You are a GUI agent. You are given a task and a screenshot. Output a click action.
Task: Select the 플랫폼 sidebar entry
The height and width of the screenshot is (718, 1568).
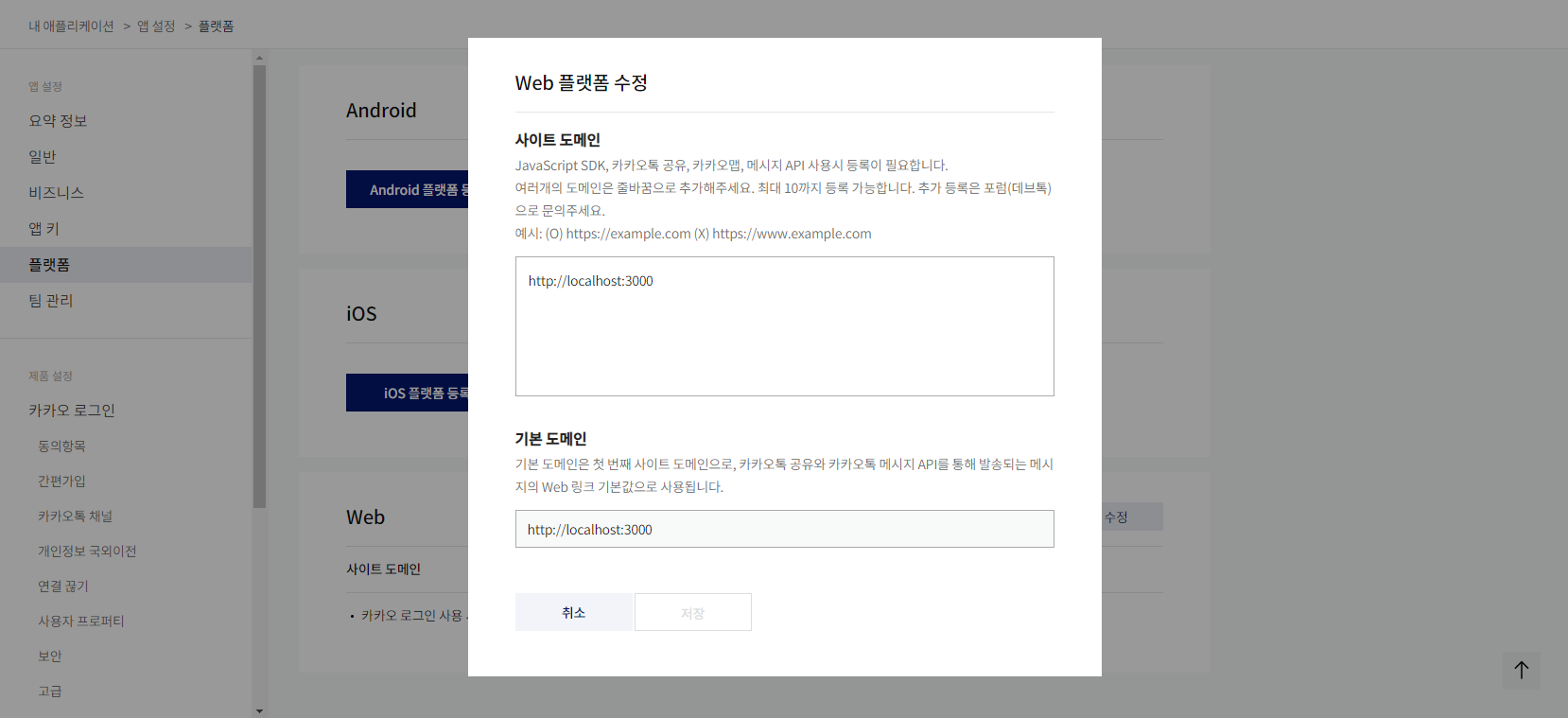pyautogui.click(x=126, y=265)
